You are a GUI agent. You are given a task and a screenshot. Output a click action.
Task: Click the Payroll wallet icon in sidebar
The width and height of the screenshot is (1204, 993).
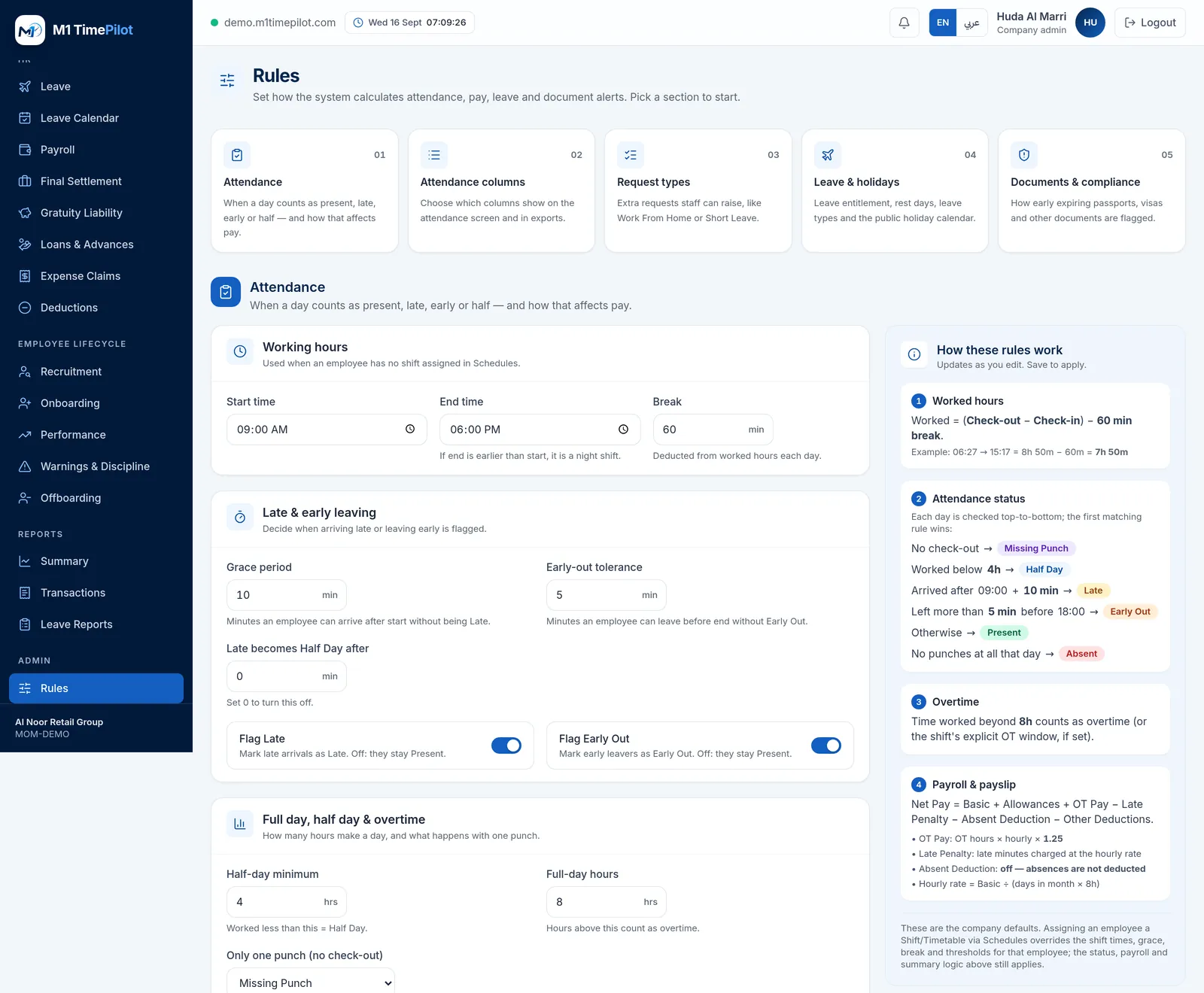pos(25,150)
